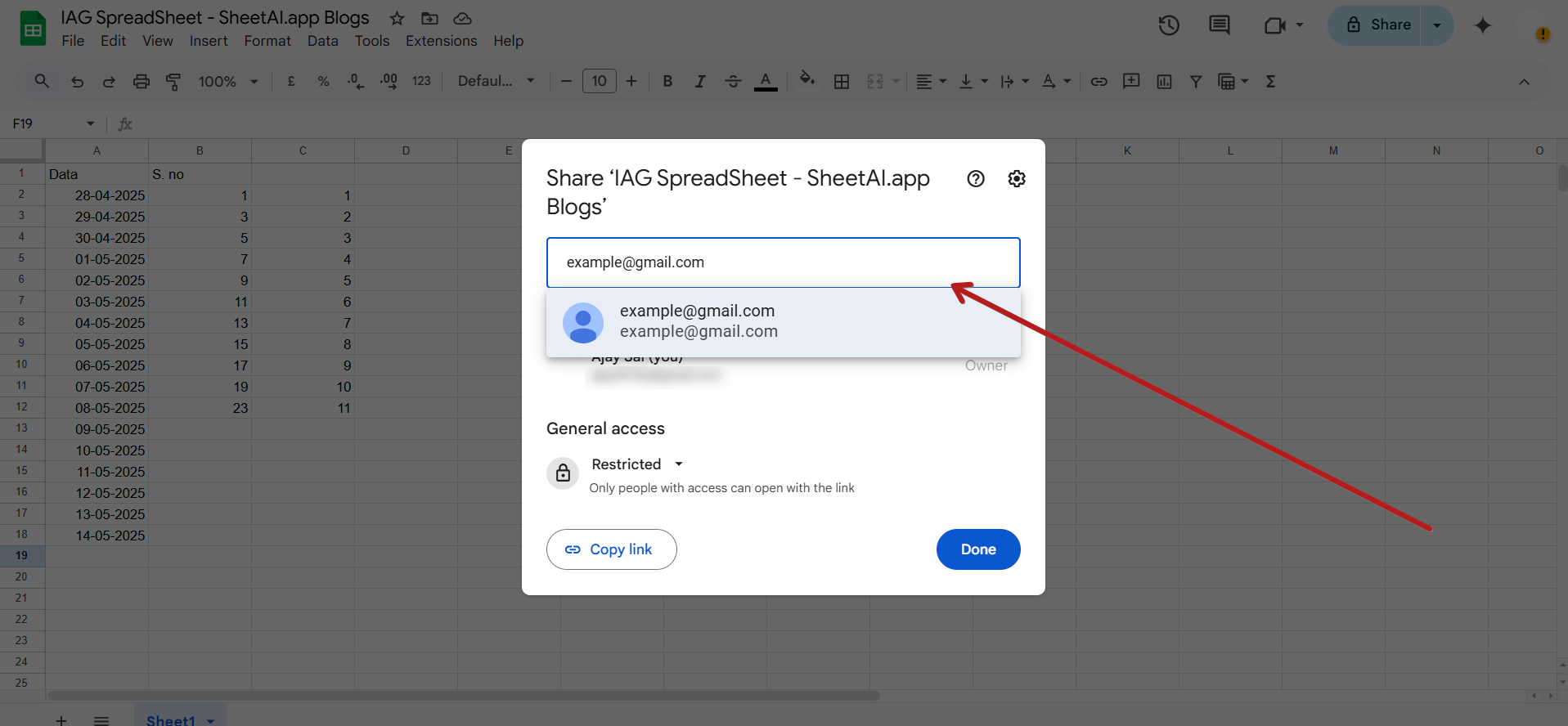Open the fill color picker
Viewport: 1568px width, 726px height.
807,79
